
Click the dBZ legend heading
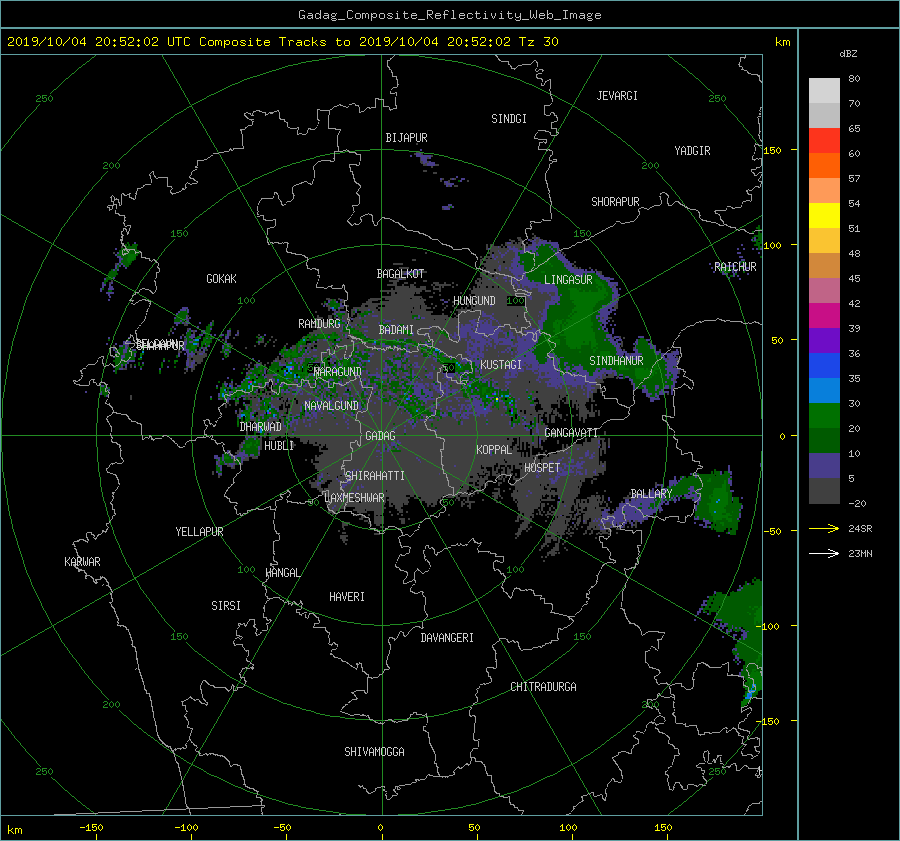[x=848, y=53]
